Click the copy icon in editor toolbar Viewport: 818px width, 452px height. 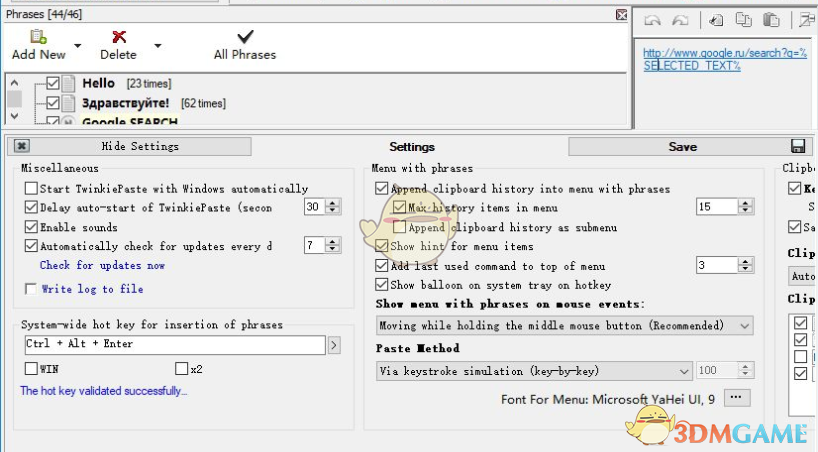[x=744, y=20]
